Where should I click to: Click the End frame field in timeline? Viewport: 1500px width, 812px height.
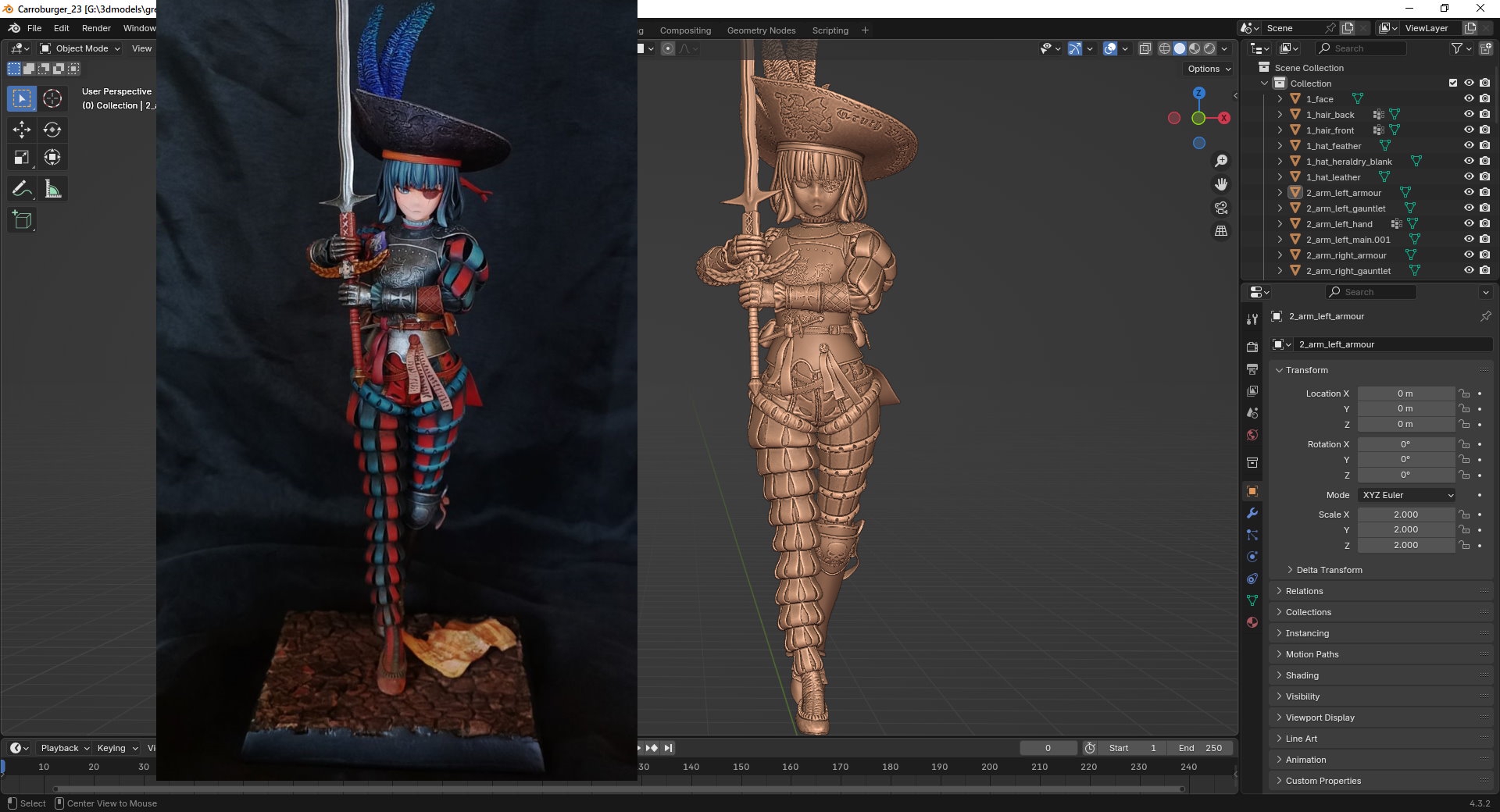tap(1201, 748)
